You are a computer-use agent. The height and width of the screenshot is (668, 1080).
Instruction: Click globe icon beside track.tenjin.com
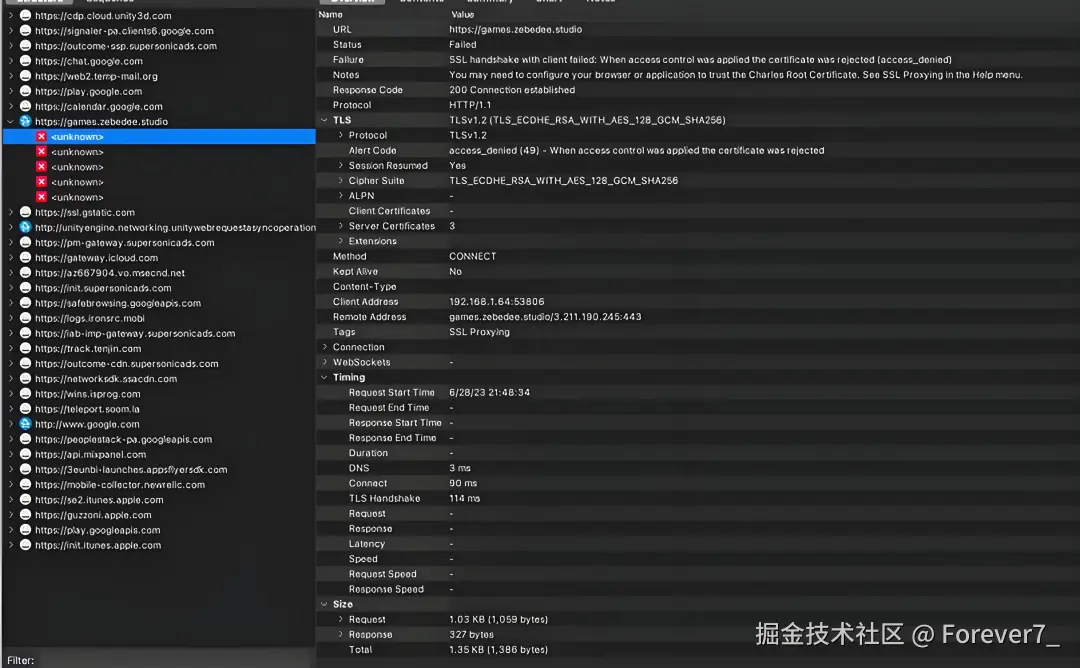tap(25, 348)
